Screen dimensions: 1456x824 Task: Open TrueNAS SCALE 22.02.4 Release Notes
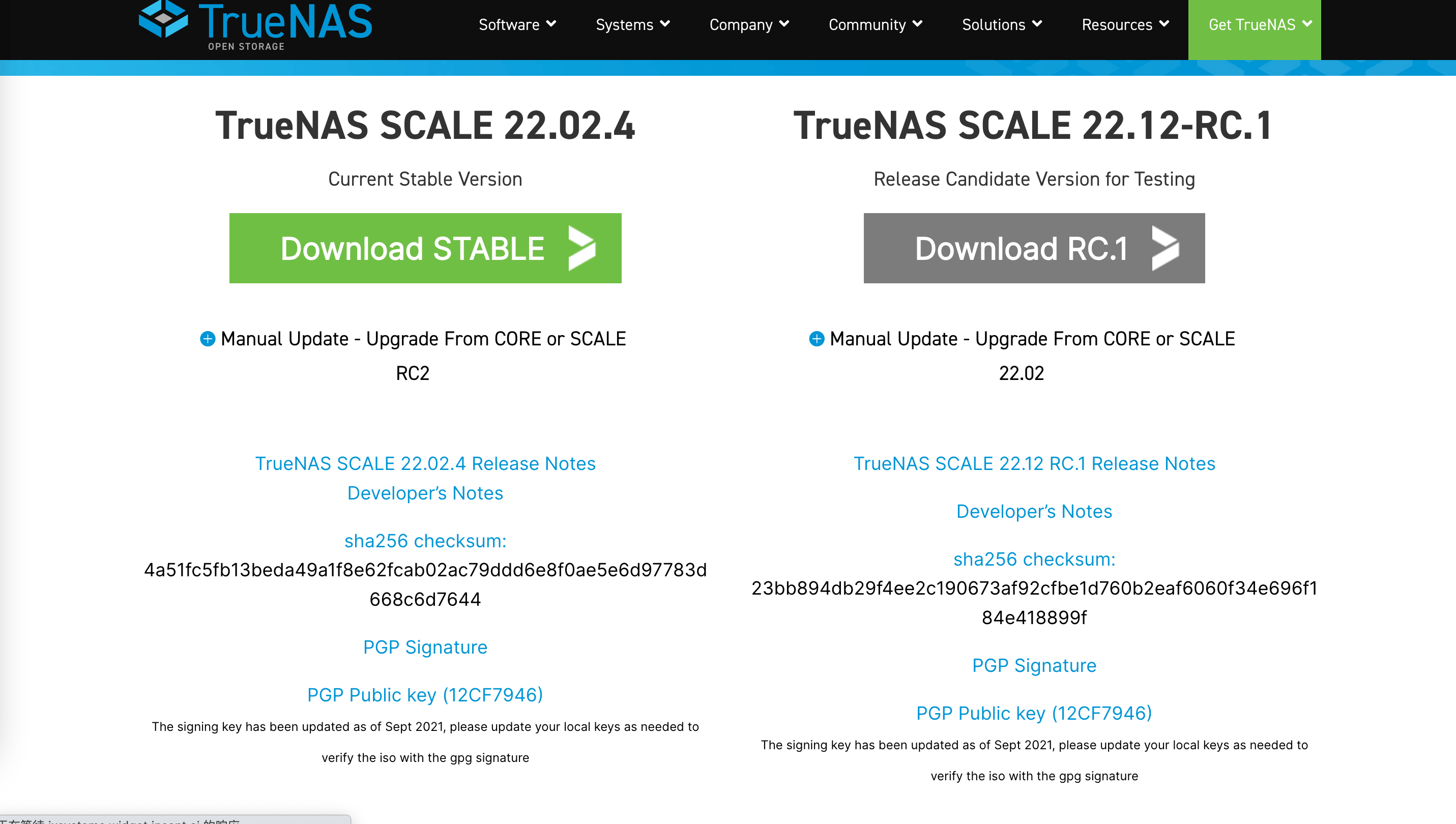tap(425, 463)
